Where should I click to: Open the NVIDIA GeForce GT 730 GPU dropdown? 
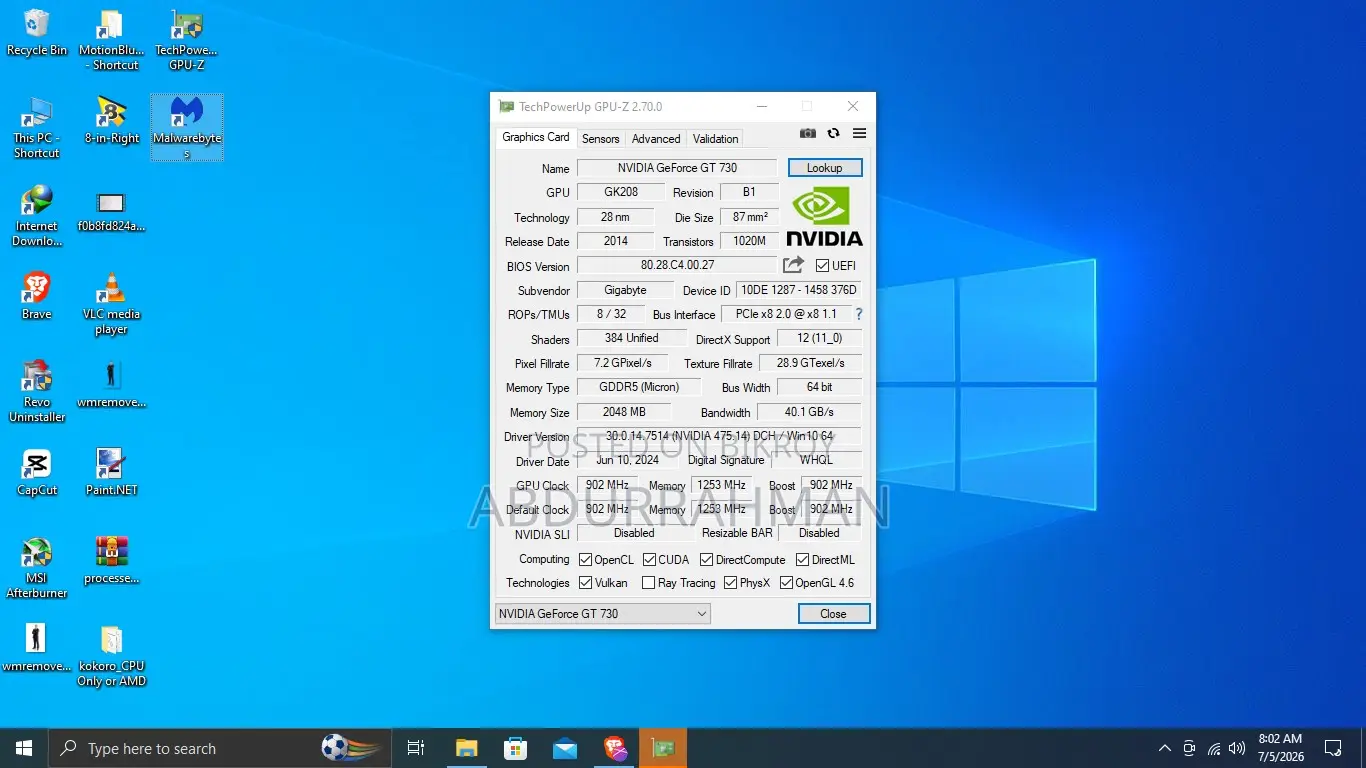tap(603, 613)
